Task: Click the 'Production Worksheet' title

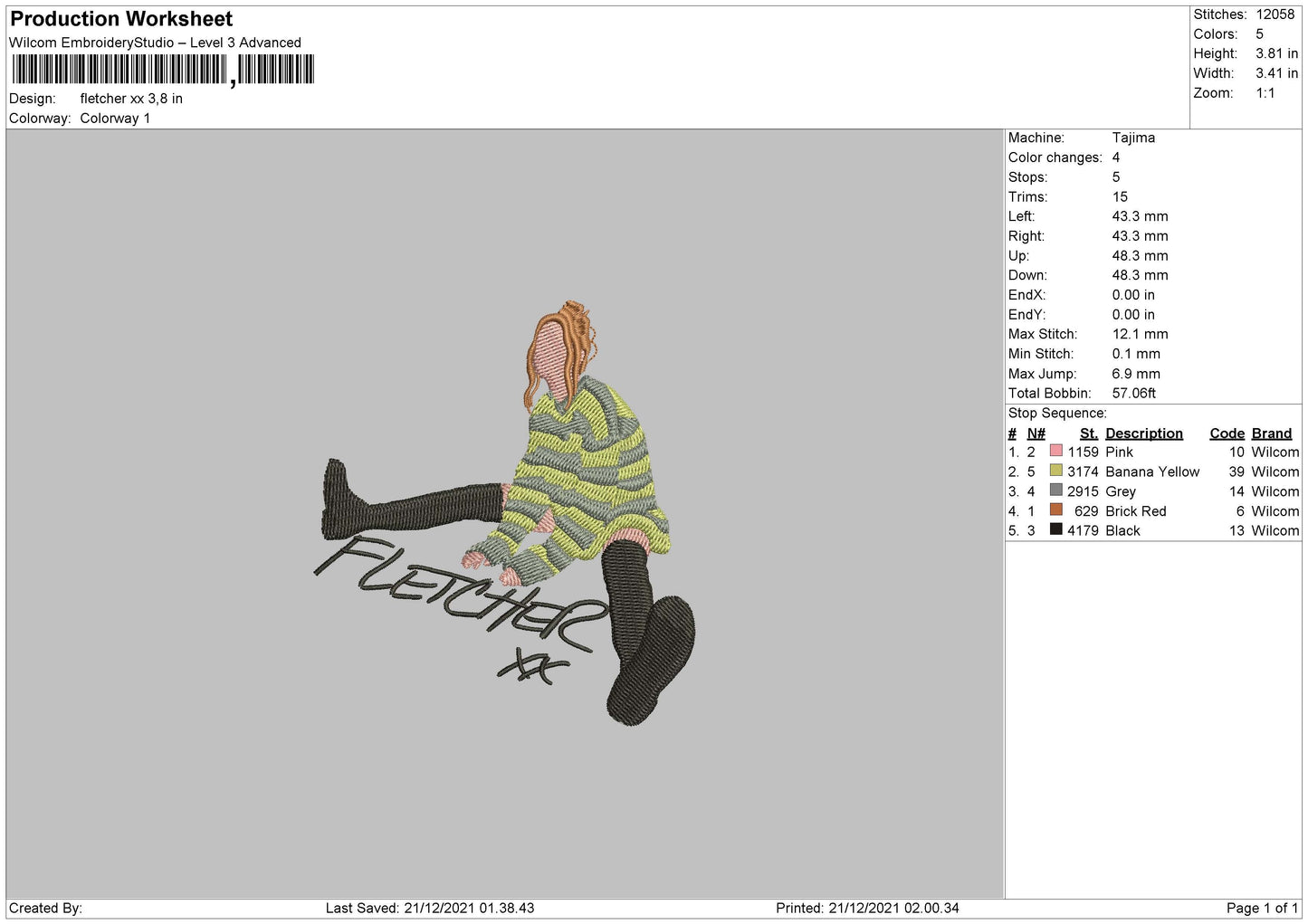Action: (x=121, y=19)
